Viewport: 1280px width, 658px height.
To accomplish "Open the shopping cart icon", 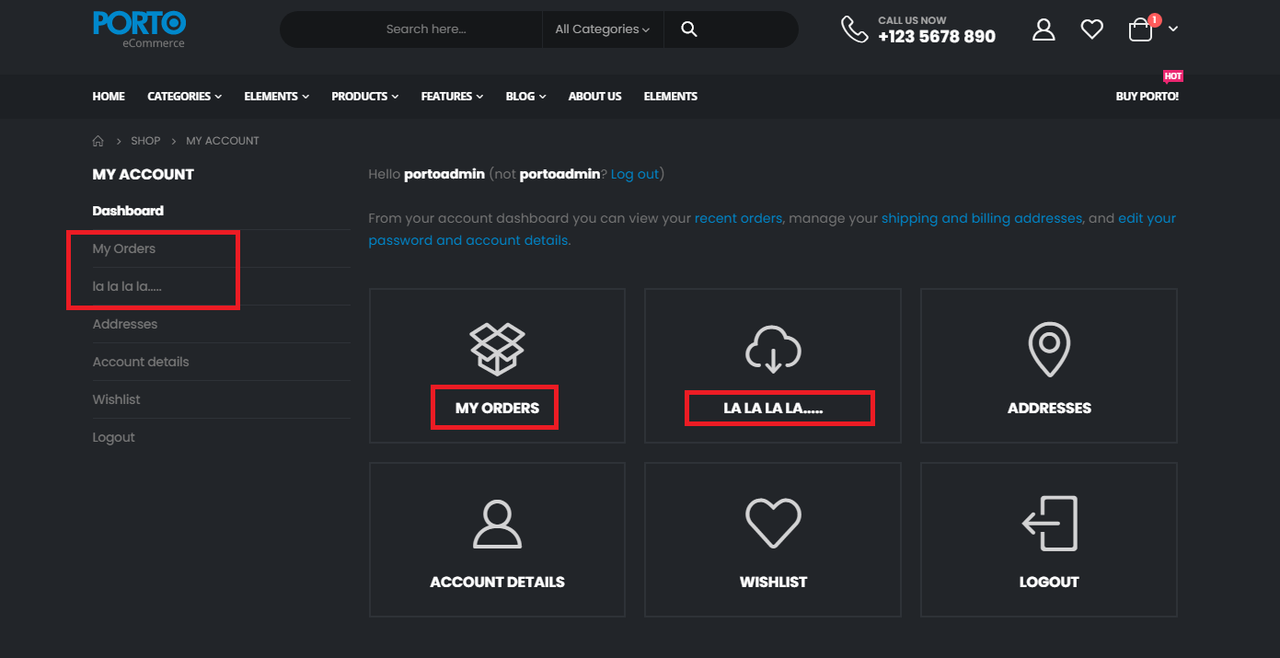I will click(1141, 30).
